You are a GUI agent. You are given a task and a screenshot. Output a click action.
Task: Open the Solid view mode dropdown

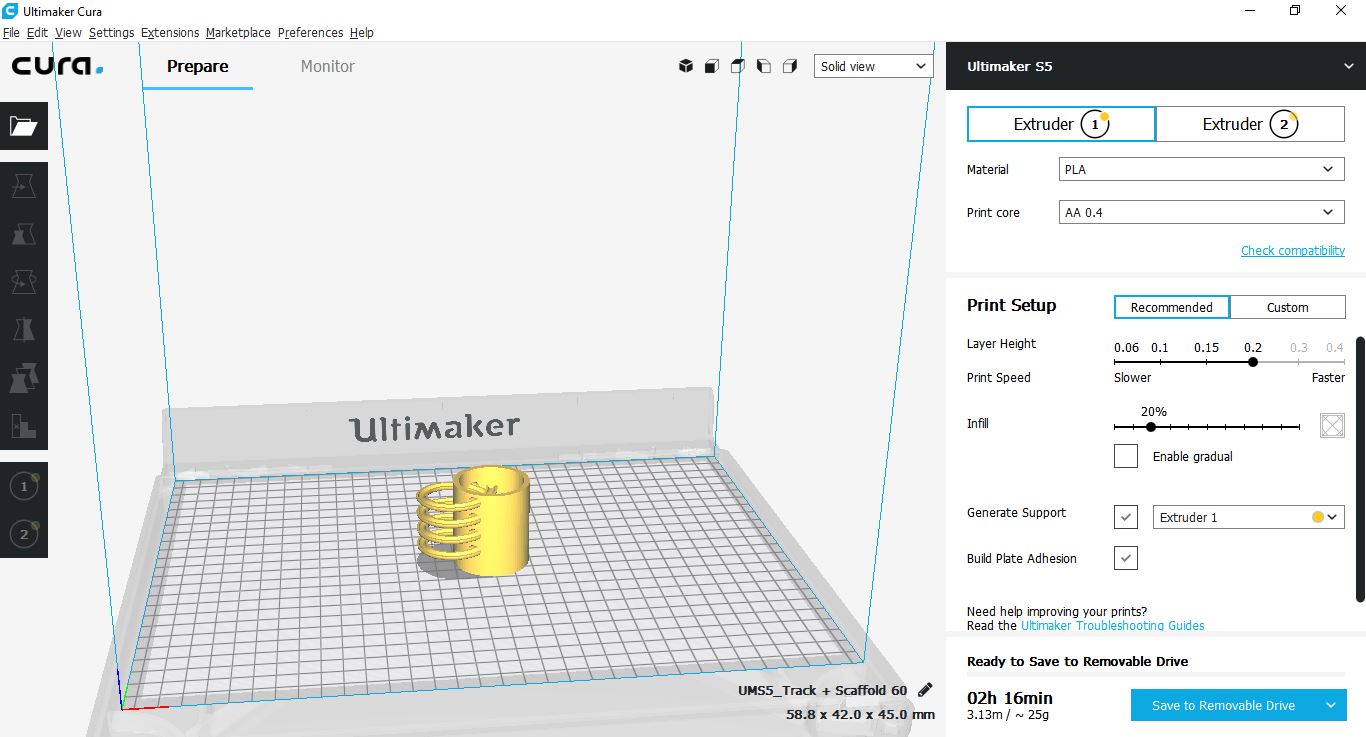pos(874,66)
